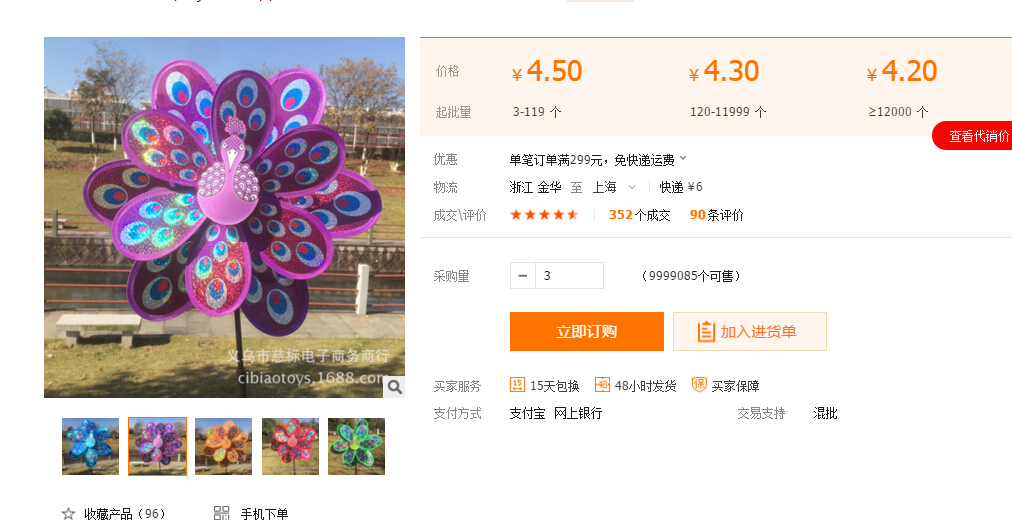1012x520 pixels.
Task: Open the QR code icon for 手机下单
Action: click(x=221, y=513)
